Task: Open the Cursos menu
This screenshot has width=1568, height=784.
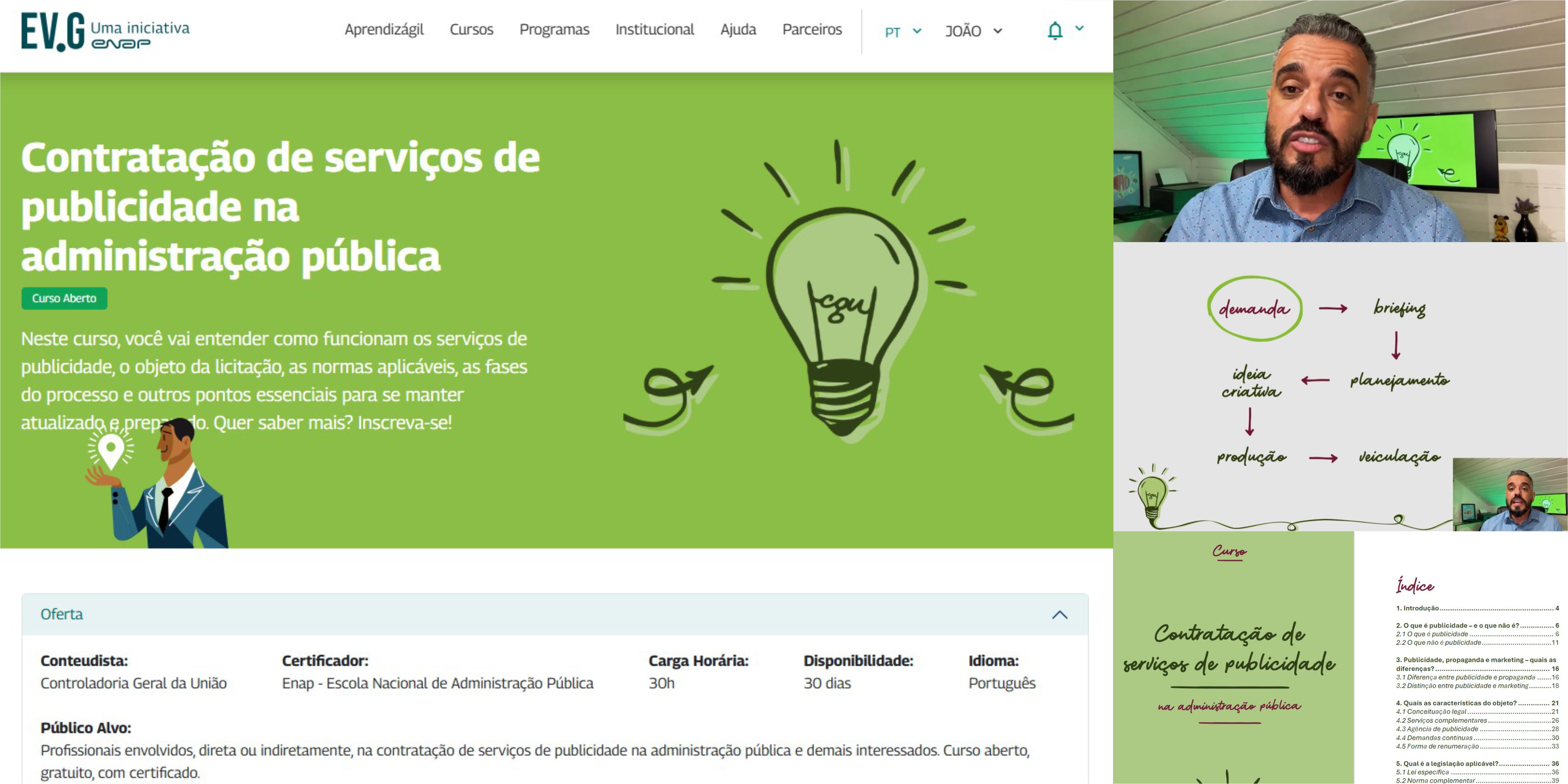Action: (471, 29)
